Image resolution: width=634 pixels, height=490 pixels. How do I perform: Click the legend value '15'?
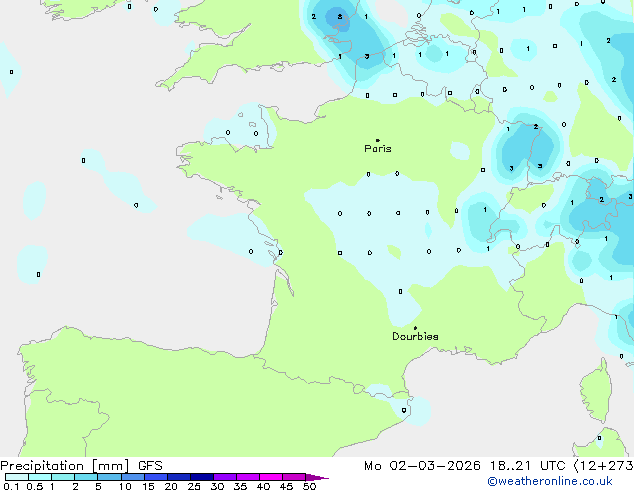[x=148, y=486]
